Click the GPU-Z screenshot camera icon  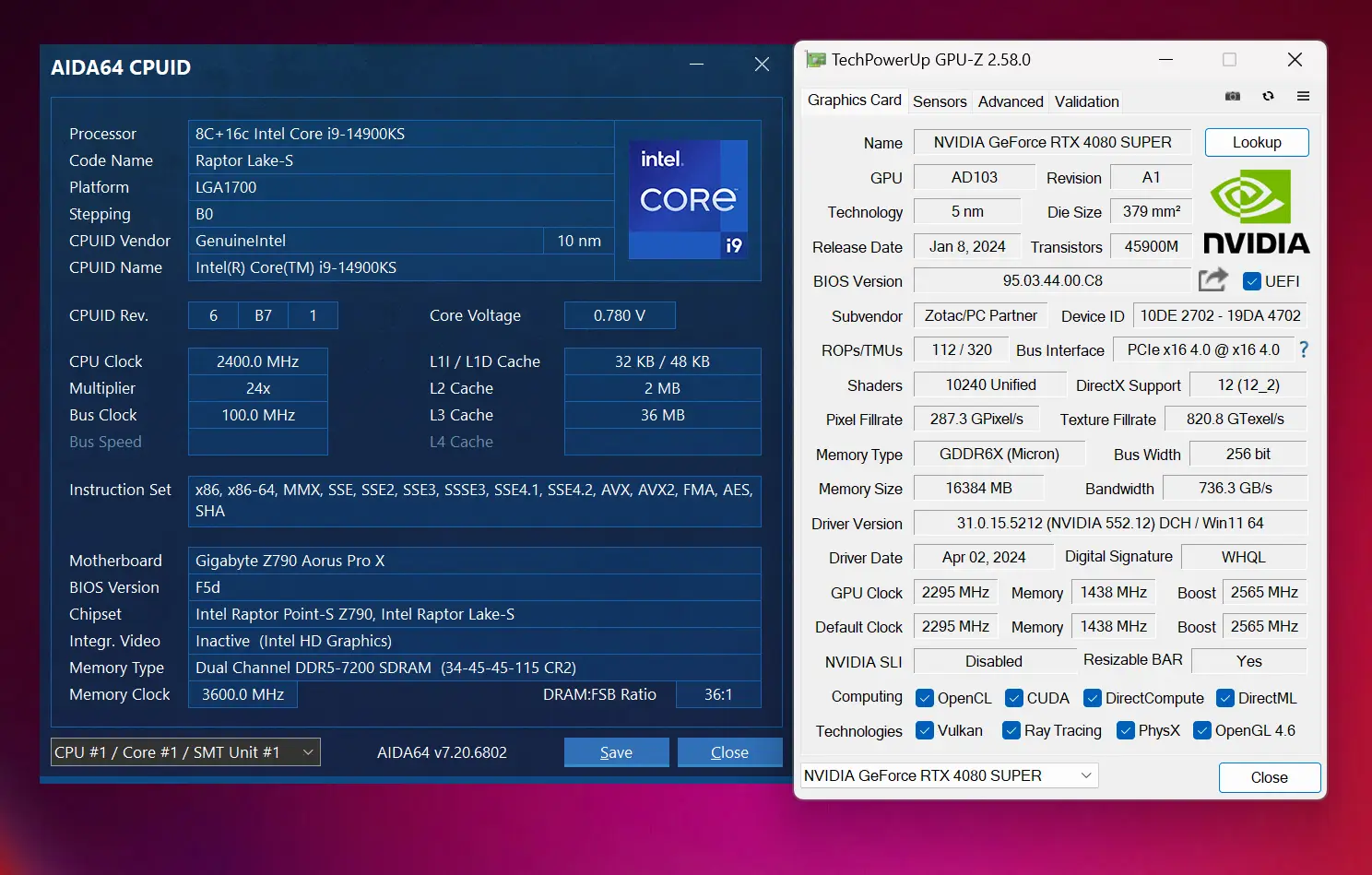point(1233,96)
